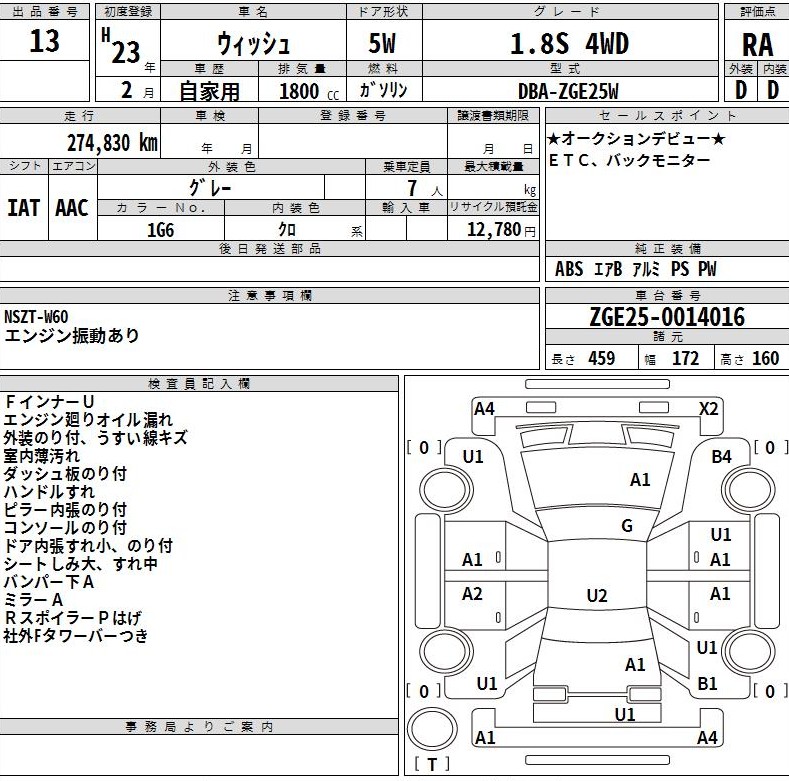The height and width of the screenshot is (781, 789).
Task: Click the セールスポイント header
Action: point(667,115)
